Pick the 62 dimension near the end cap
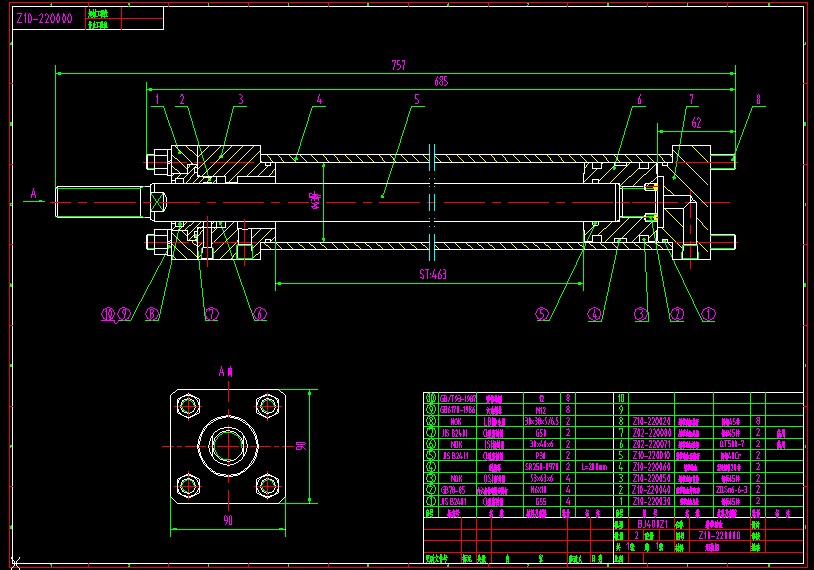This screenshot has height=570, width=814. pos(696,123)
